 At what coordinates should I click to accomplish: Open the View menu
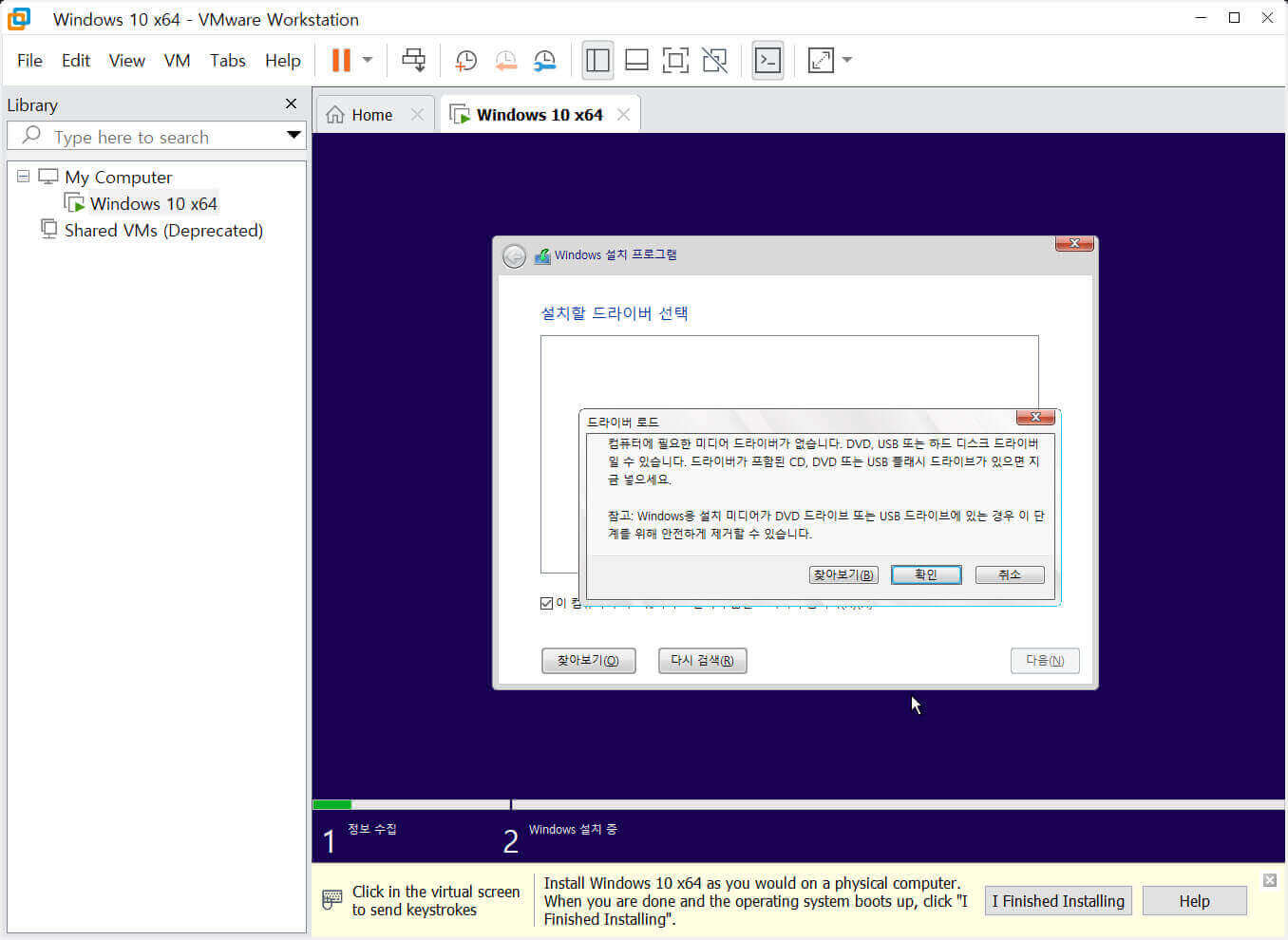tap(126, 61)
